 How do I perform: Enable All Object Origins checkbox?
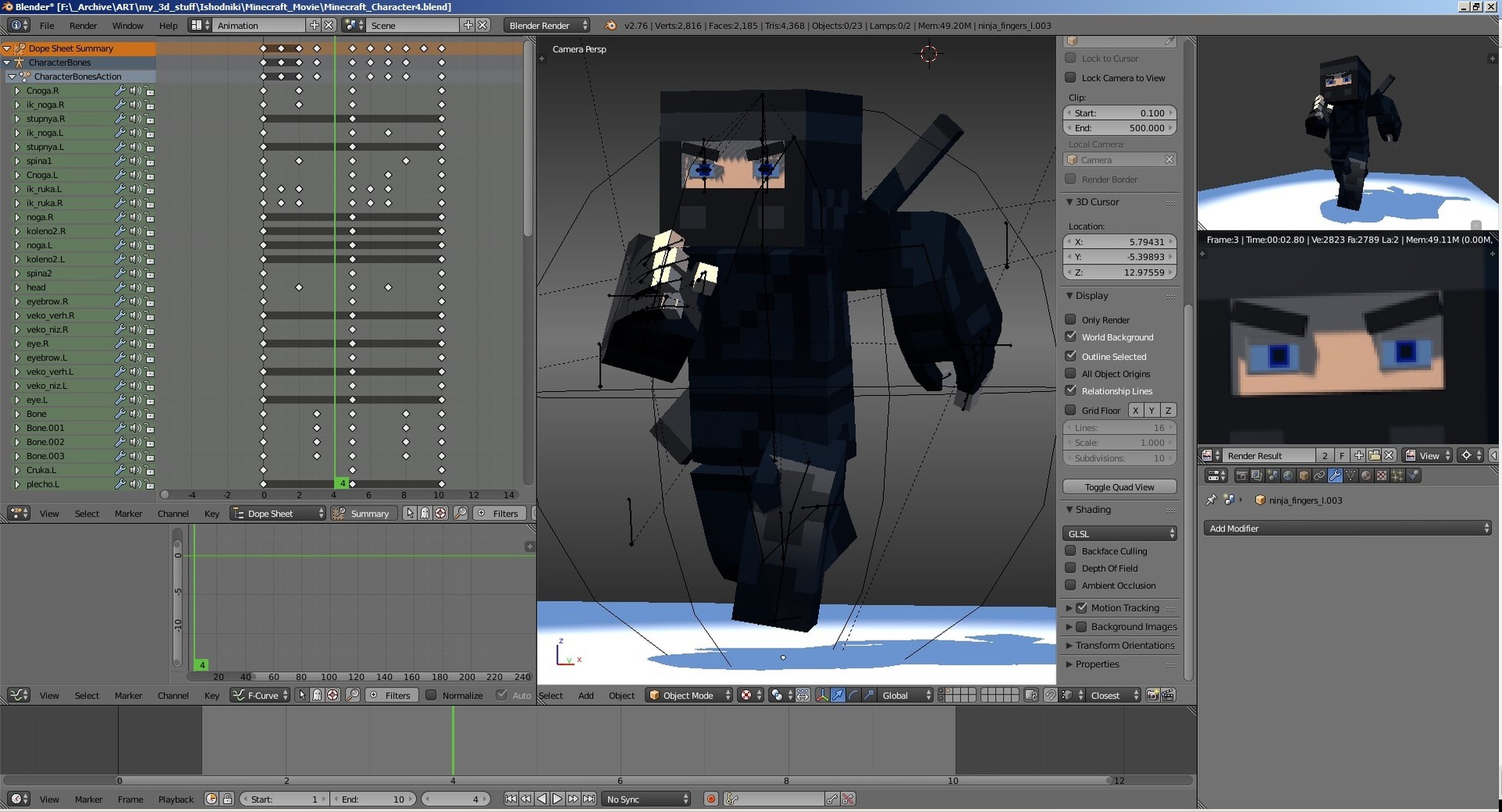1070,373
